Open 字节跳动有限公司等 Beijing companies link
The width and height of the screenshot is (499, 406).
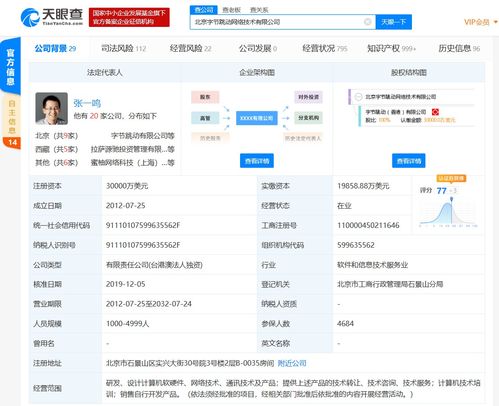tap(143, 136)
